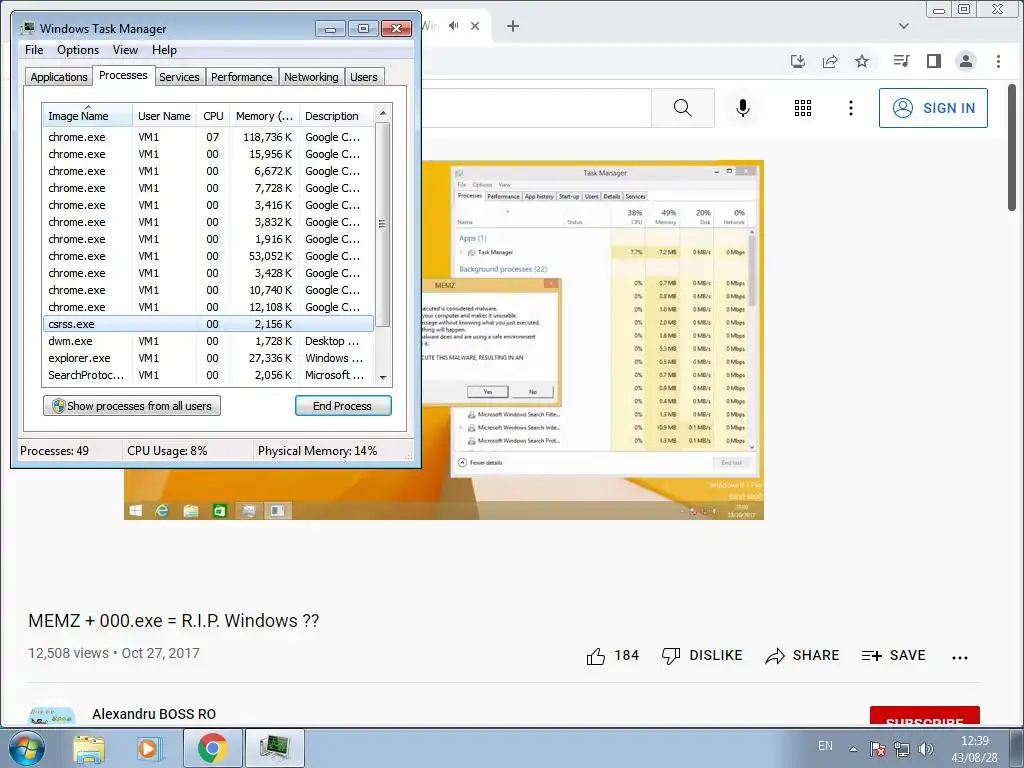Click the YouTube voice search microphone
This screenshot has width=1024, height=768.
coord(743,108)
